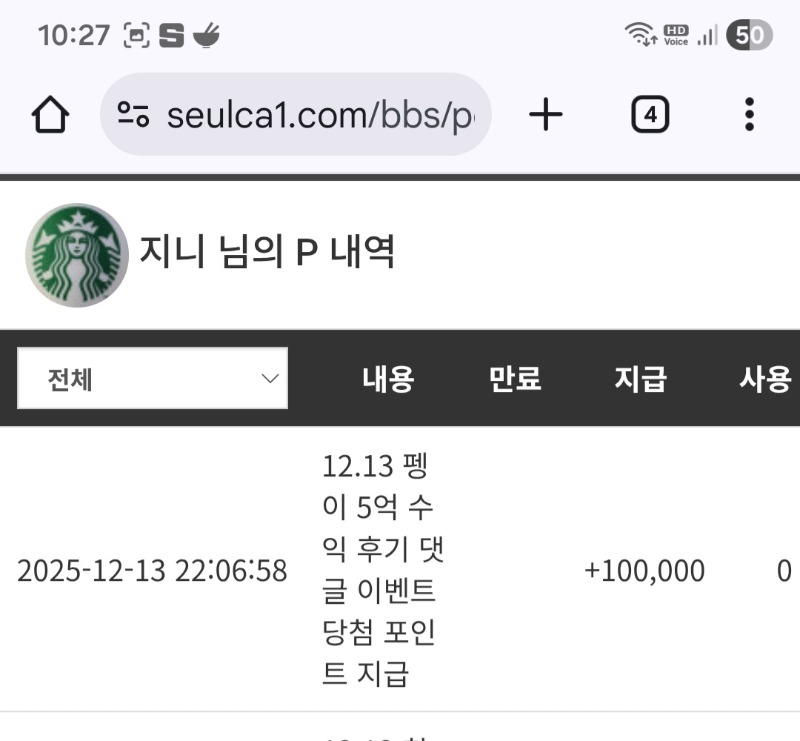The height and width of the screenshot is (741, 800).
Task: Select the 내용 column header
Action: click(x=388, y=380)
